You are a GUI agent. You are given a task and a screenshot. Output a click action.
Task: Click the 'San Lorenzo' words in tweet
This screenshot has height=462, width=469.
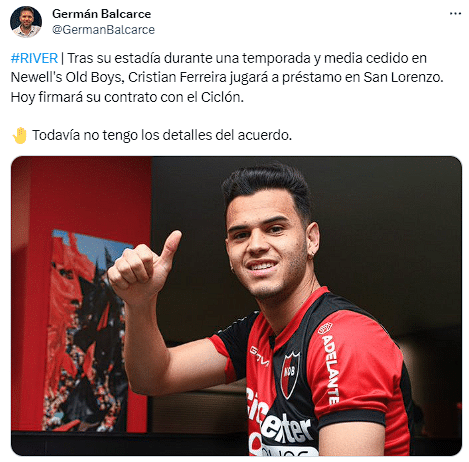[403, 77]
